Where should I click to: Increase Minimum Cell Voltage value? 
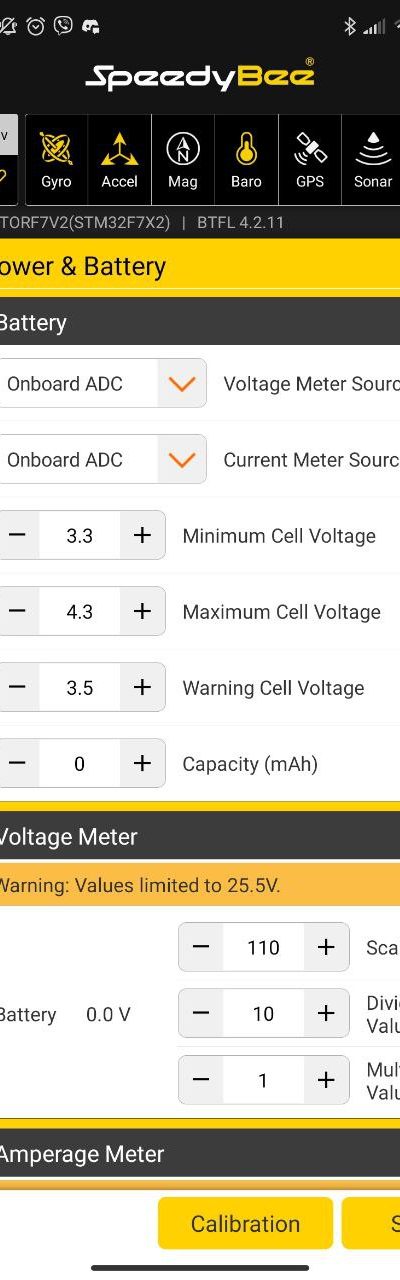(142, 535)
